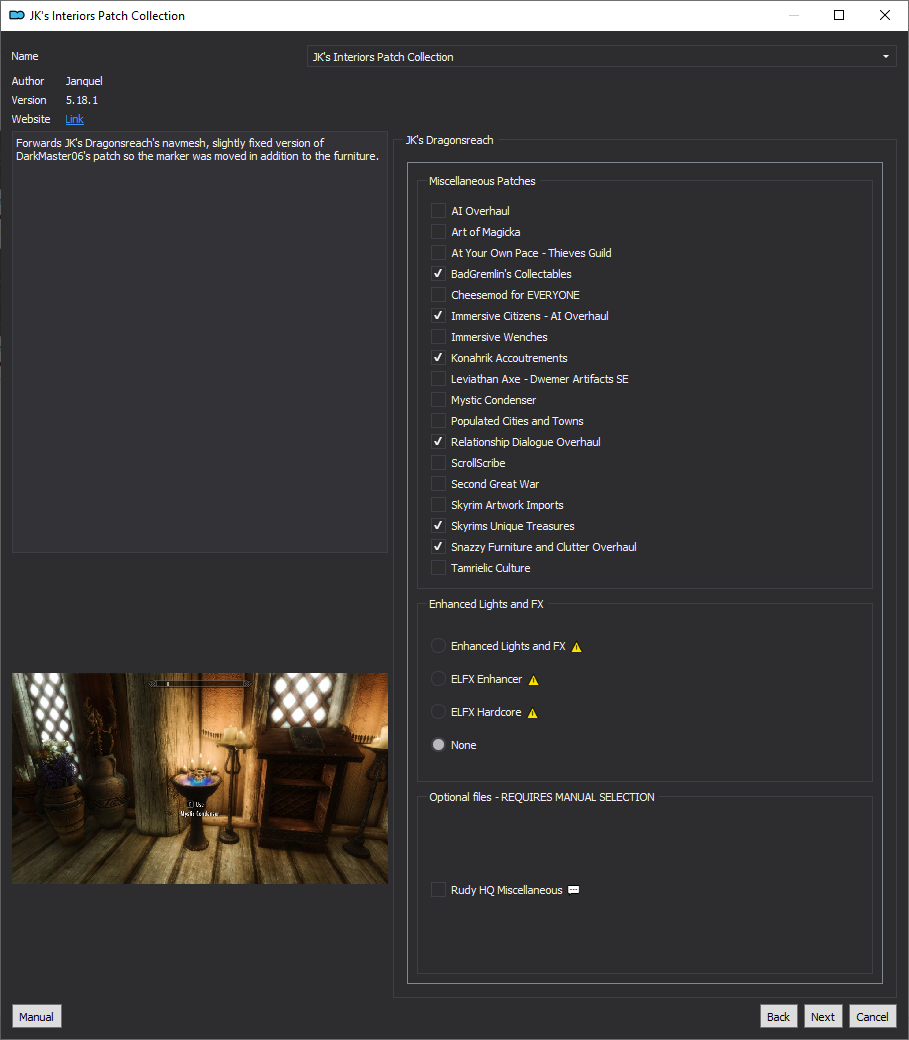909x1040 pixels.
Task: Click the Mystic Condenser preview screenshot
Action: point(200,779)
